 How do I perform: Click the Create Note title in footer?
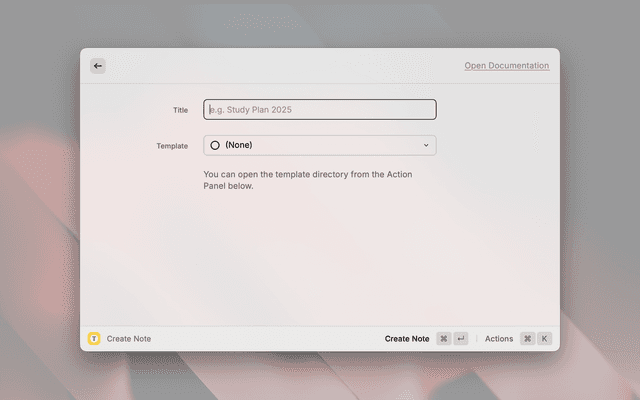pyautogui.click(x=129, y=339)
